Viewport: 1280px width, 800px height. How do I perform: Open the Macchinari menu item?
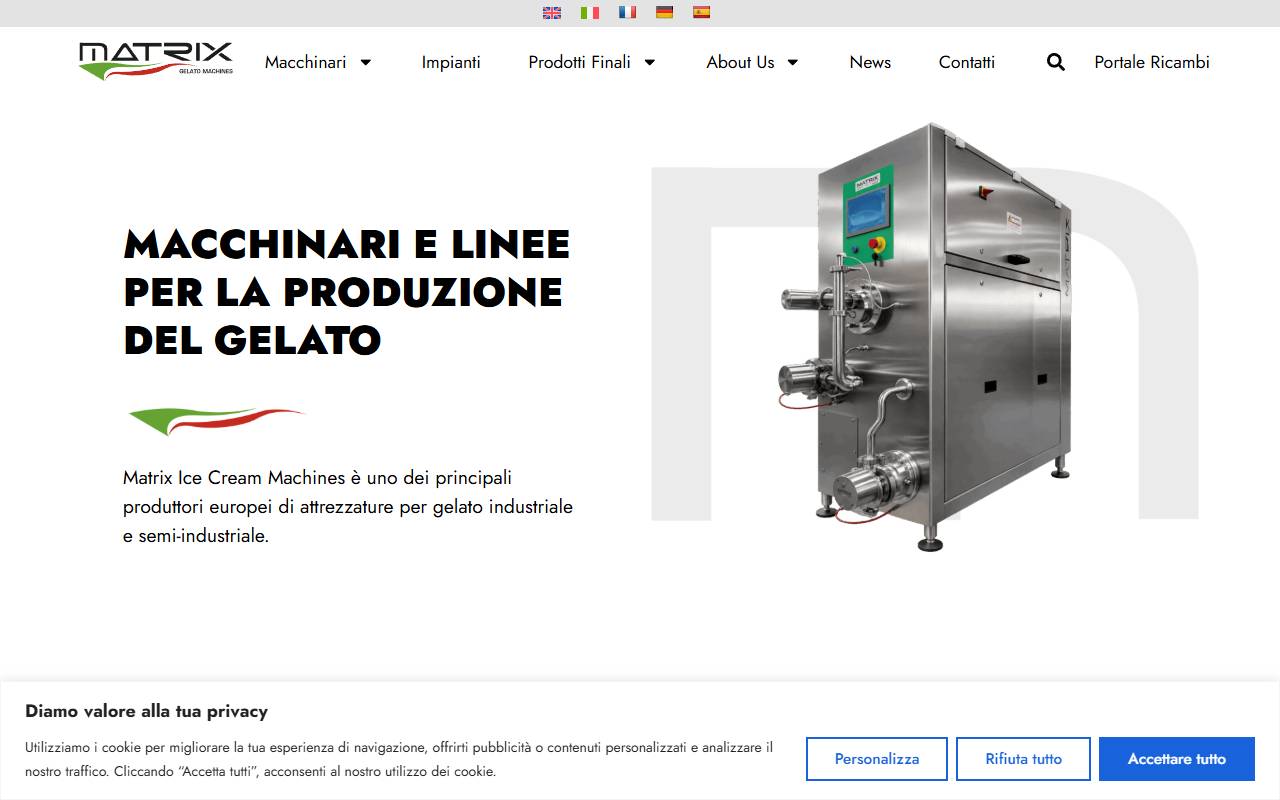(x=305, y=62)
